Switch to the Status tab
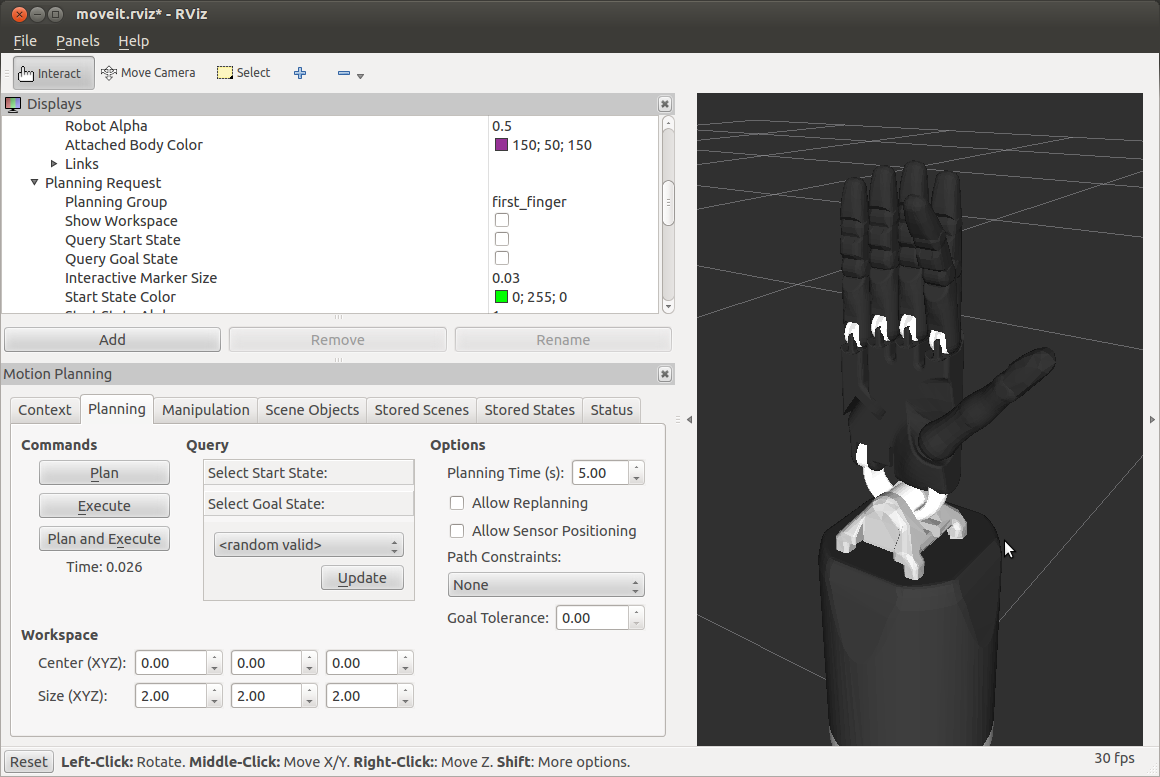 coord(611,410)
